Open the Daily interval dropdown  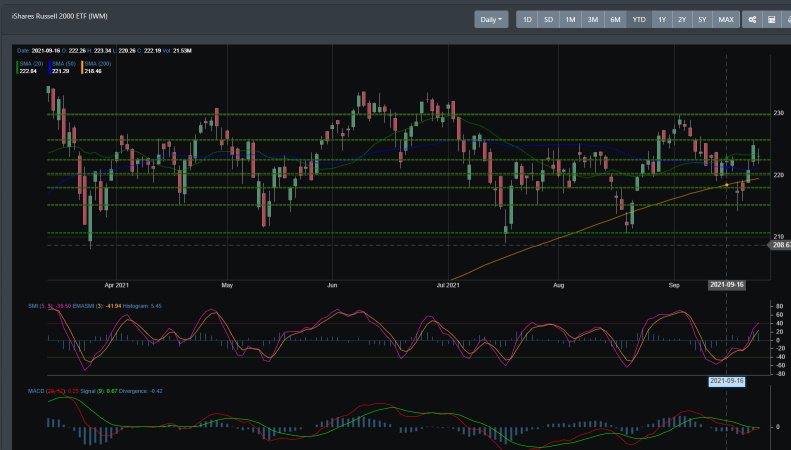(x=491, y=20)
